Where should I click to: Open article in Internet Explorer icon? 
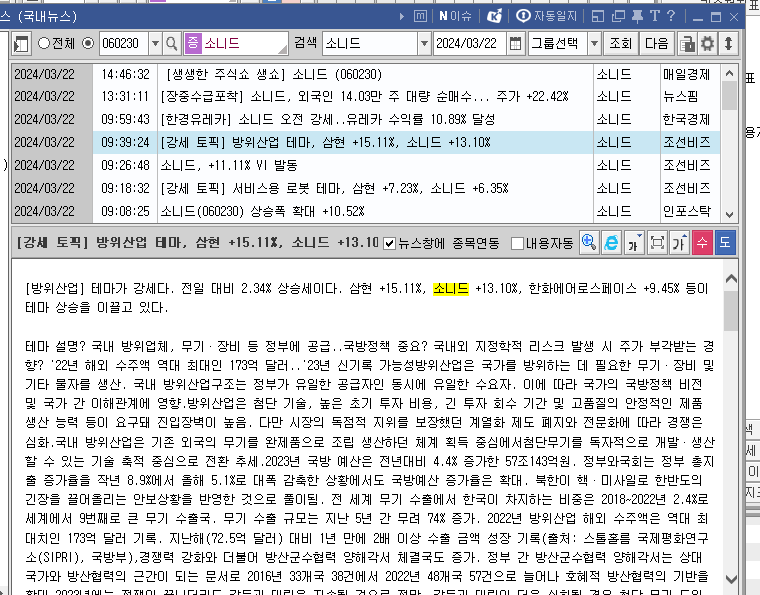(x=612, y=243)
